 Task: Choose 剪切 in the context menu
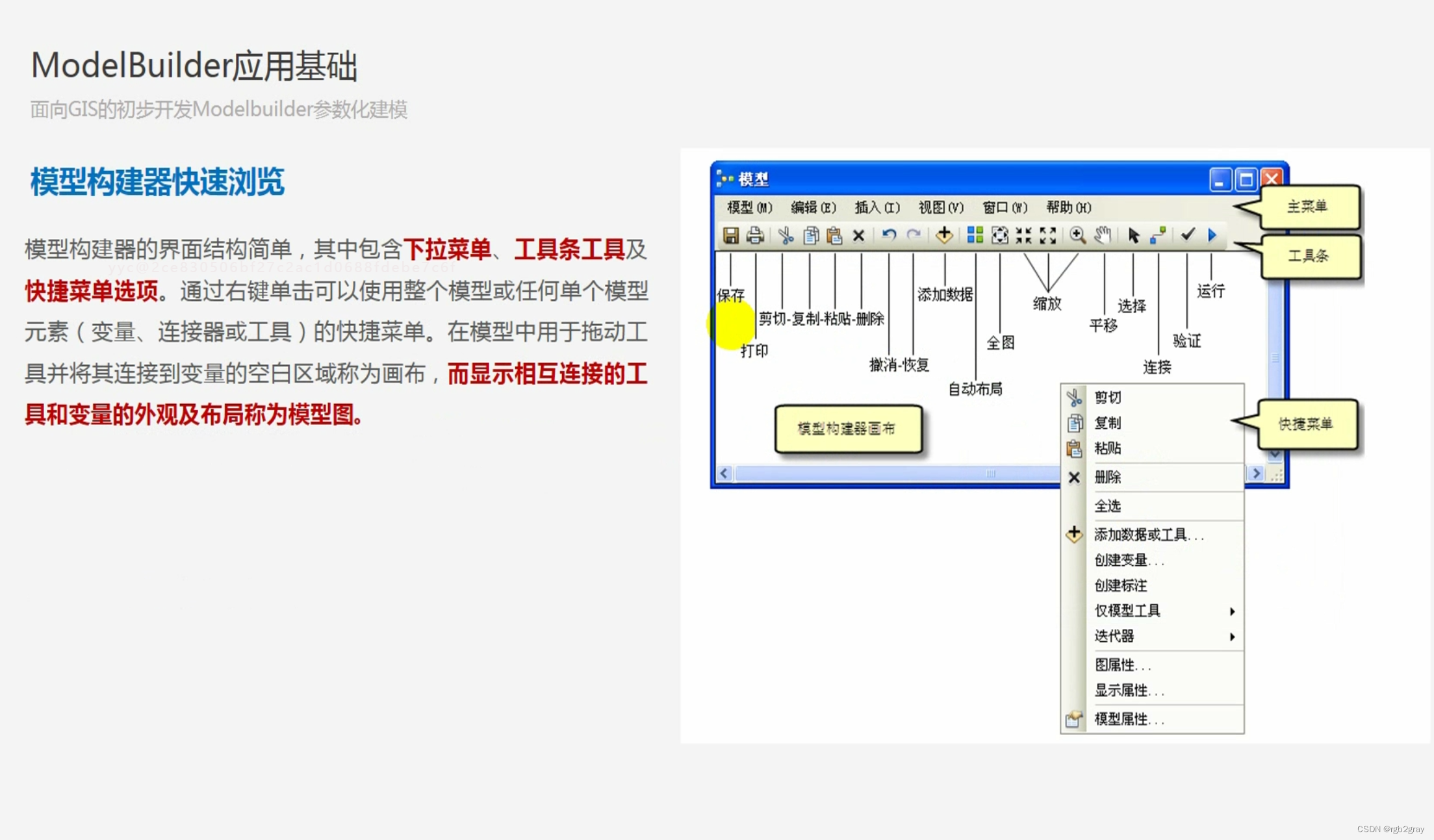pos(1152,398)
